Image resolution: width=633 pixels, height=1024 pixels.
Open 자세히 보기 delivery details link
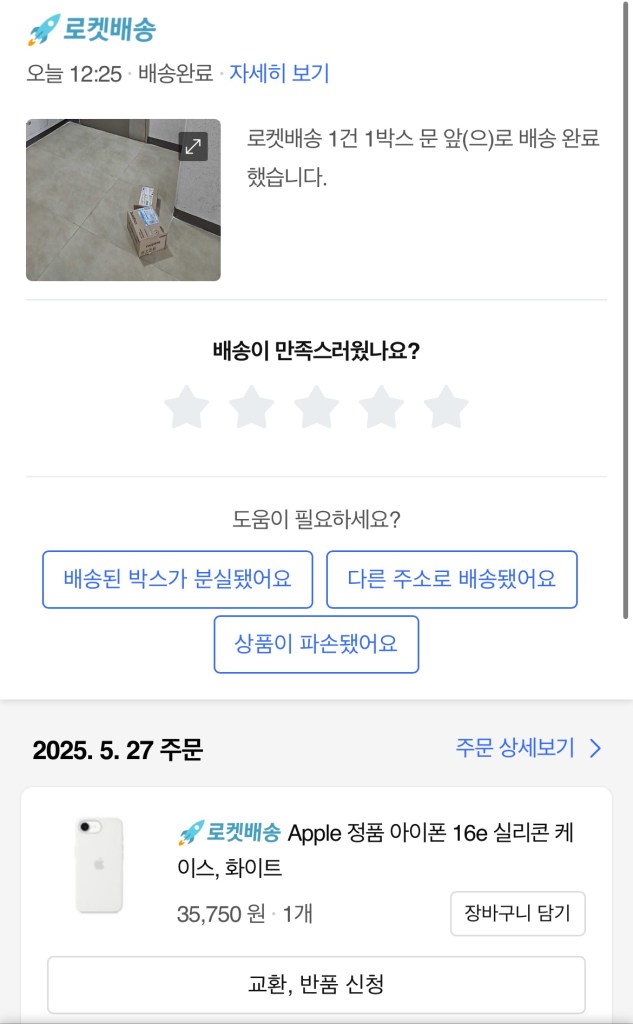pos(279,73)
